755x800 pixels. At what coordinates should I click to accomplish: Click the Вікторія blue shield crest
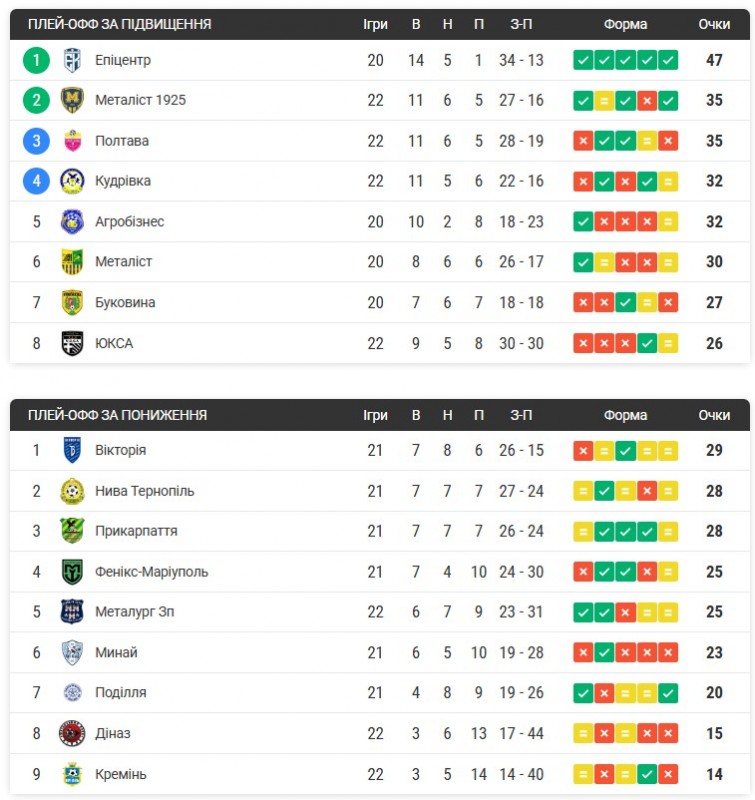click(x=72, y=450)
